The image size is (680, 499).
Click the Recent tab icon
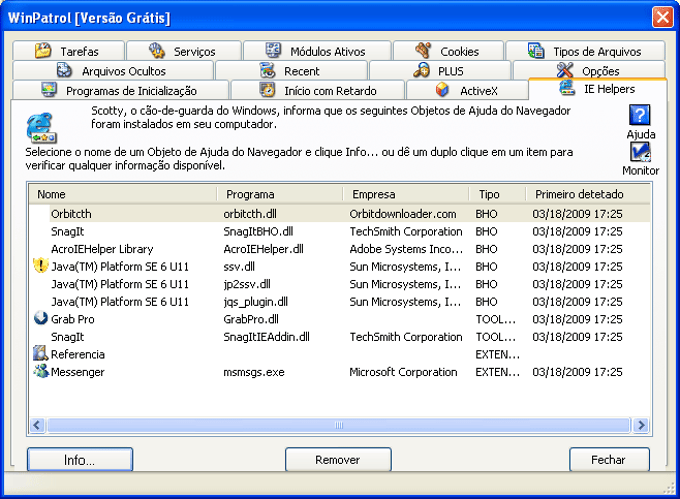coord(267,70)
